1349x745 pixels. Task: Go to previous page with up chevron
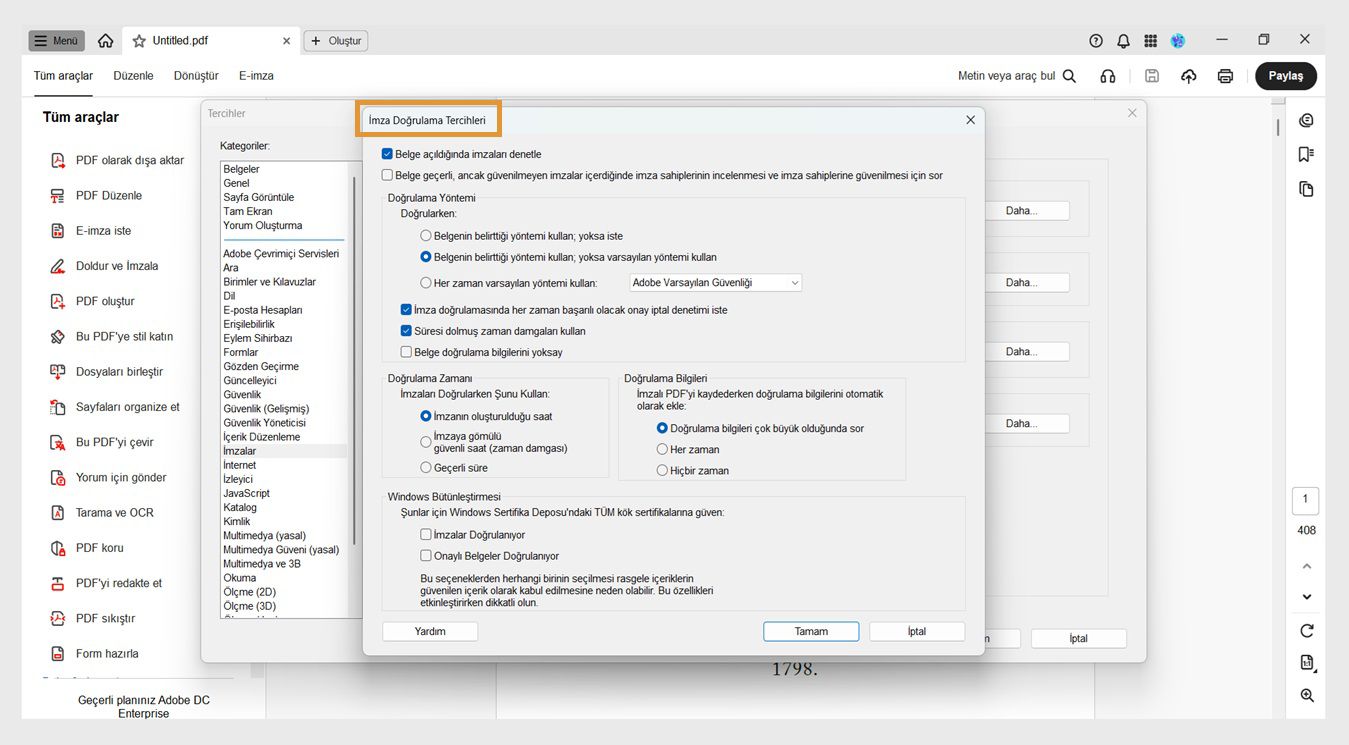(x=1306, y=566)
